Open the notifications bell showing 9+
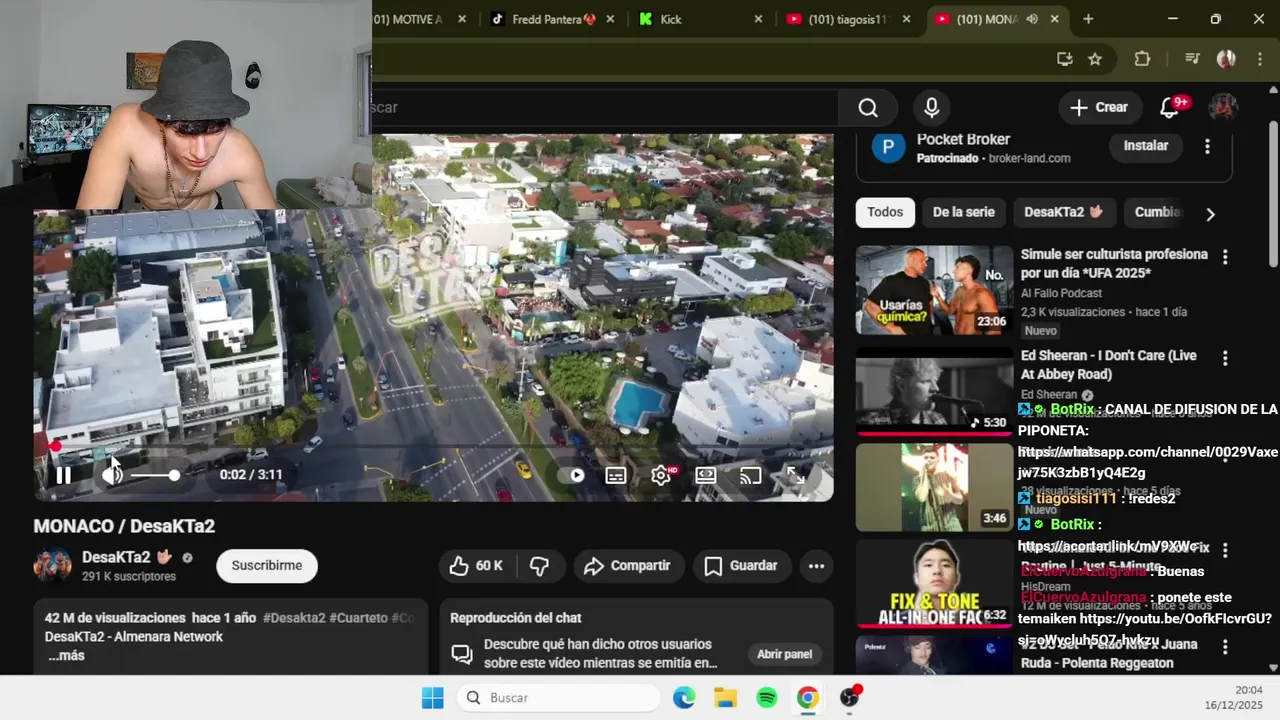1280x720 pixels. pos(1168,107)
